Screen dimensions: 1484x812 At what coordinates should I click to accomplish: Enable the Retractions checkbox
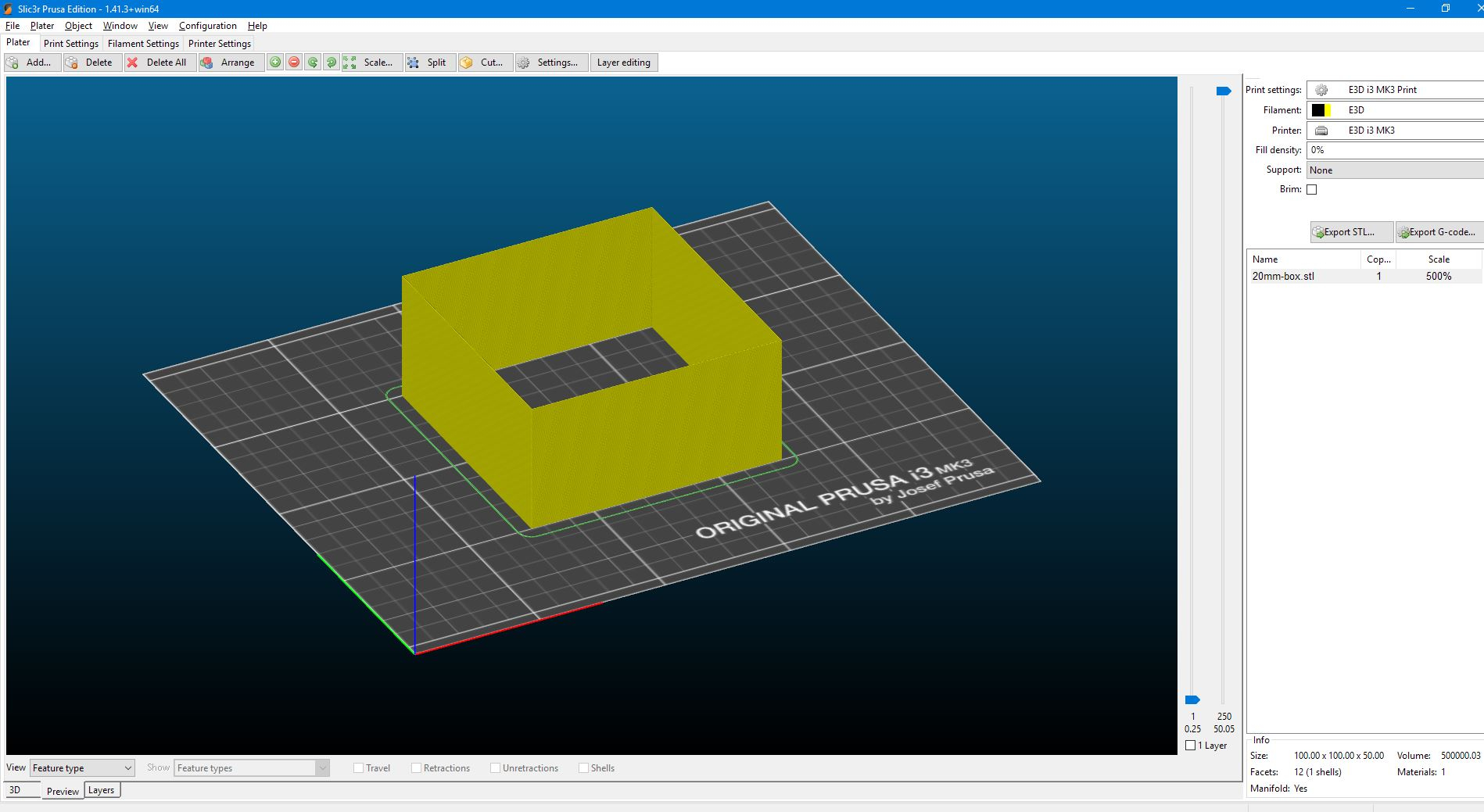(417, 768)
